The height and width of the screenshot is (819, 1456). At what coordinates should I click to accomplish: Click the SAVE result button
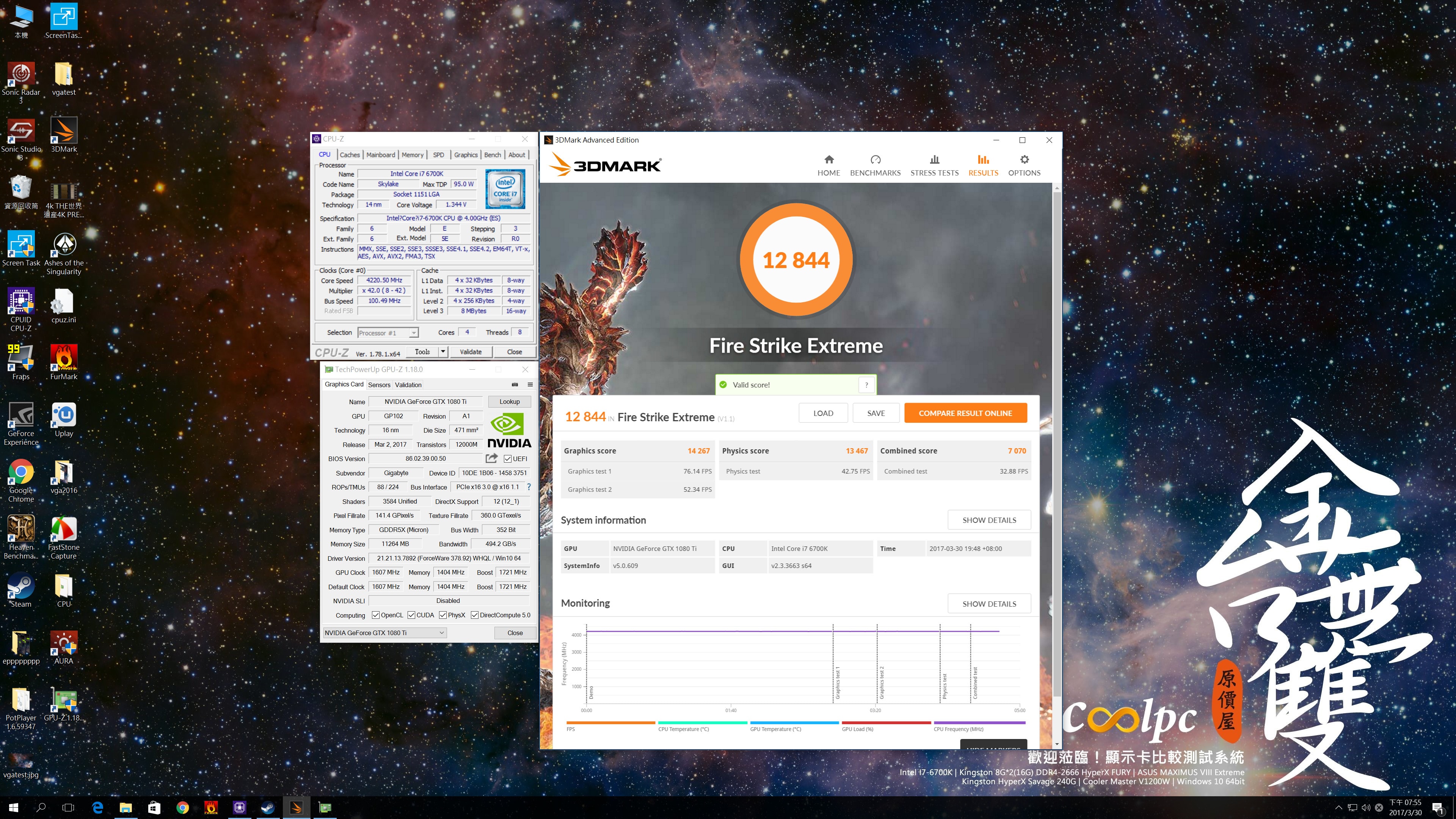pyautogui.click(x=875, y=413)
